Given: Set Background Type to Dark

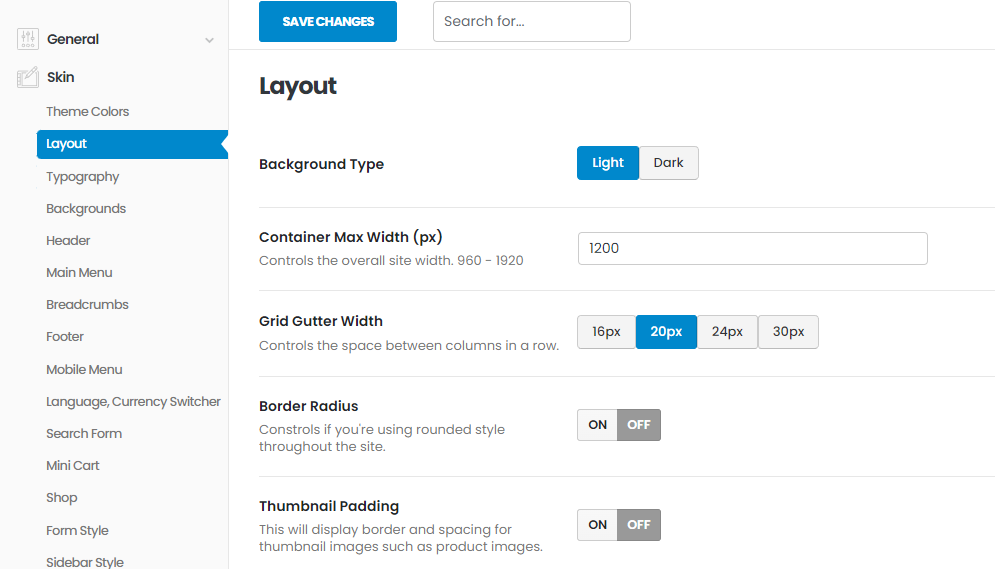Looking at the screenshot, I should (668, 163).
